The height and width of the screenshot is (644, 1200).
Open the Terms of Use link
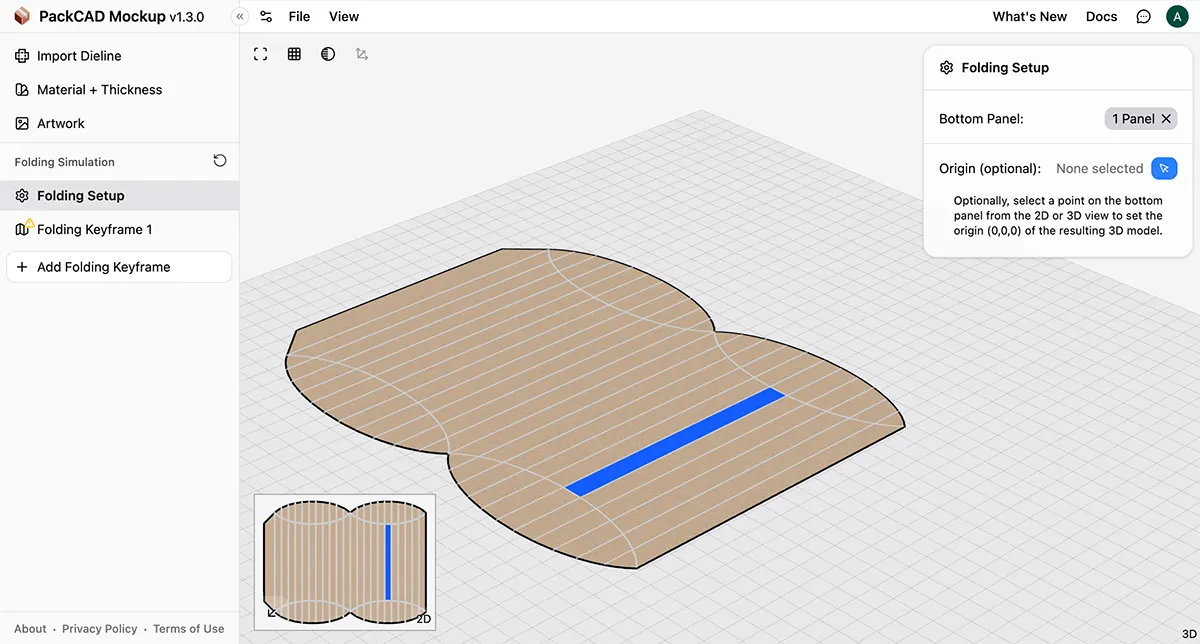[188, 629]
